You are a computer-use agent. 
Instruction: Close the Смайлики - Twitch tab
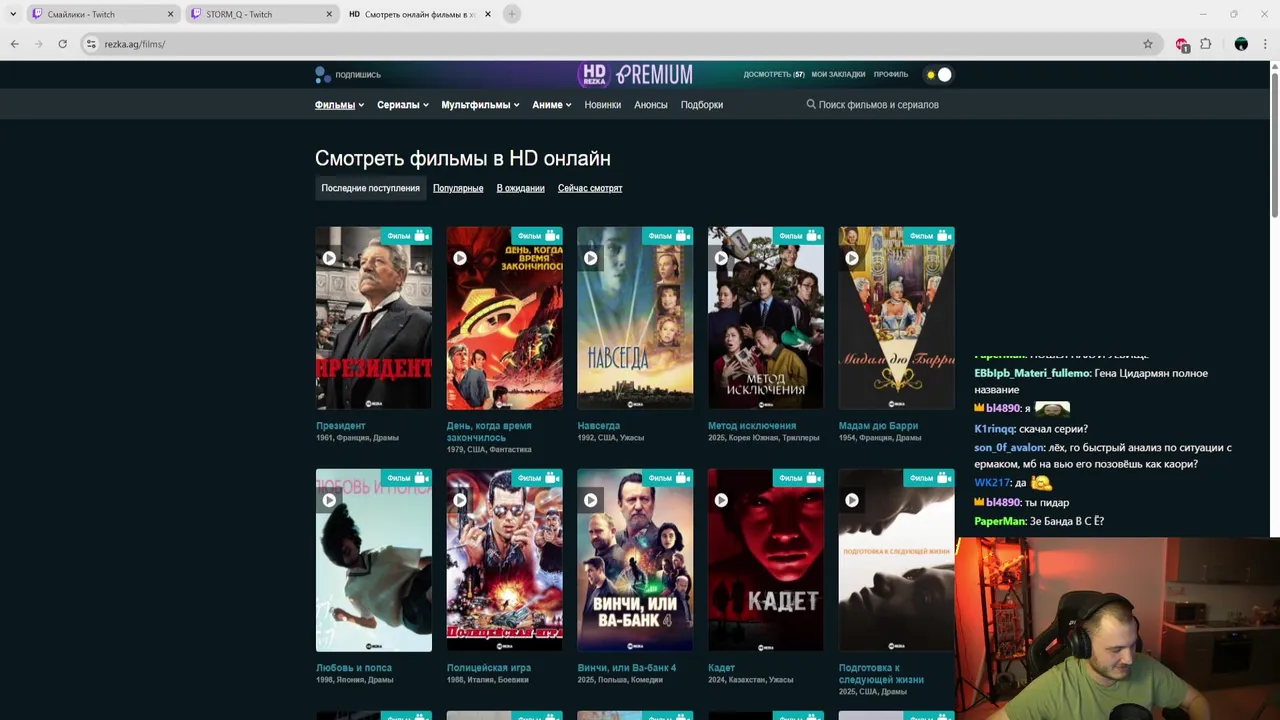170,14
